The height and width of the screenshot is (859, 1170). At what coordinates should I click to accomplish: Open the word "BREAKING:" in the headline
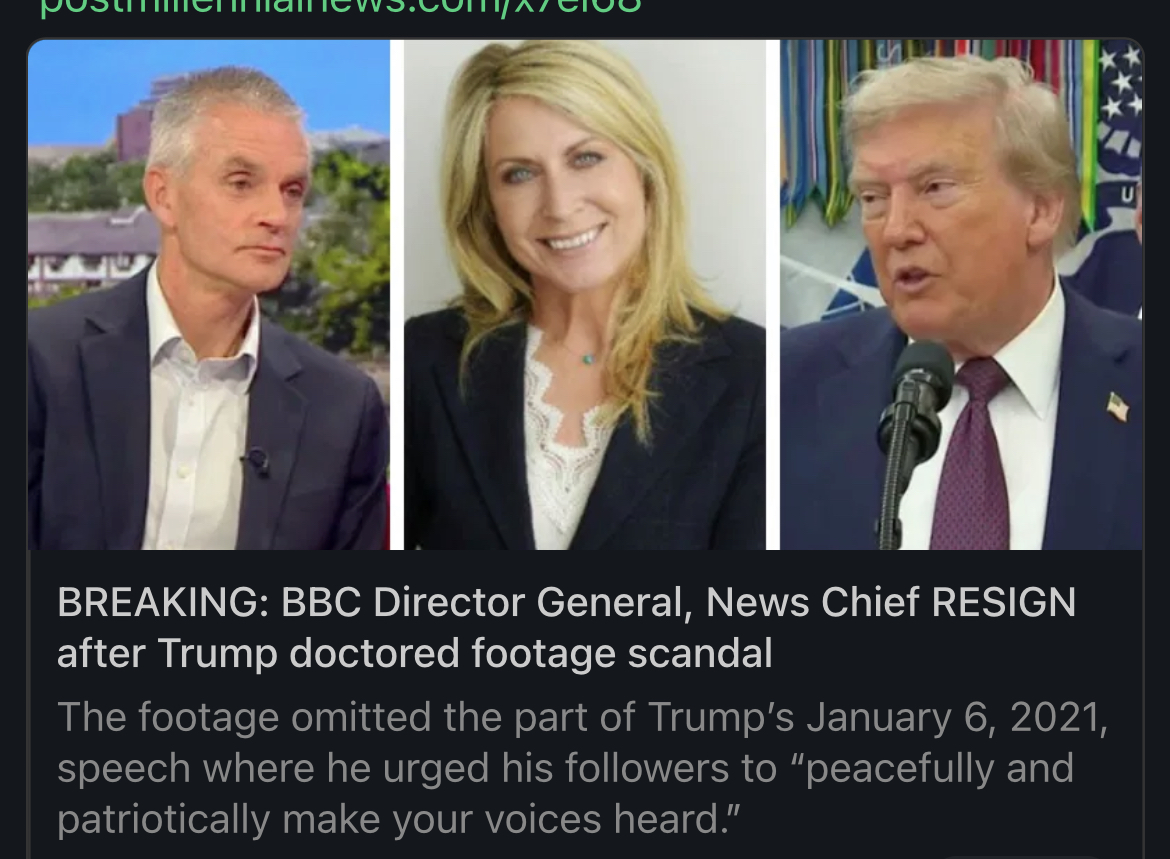click(163, 602)
